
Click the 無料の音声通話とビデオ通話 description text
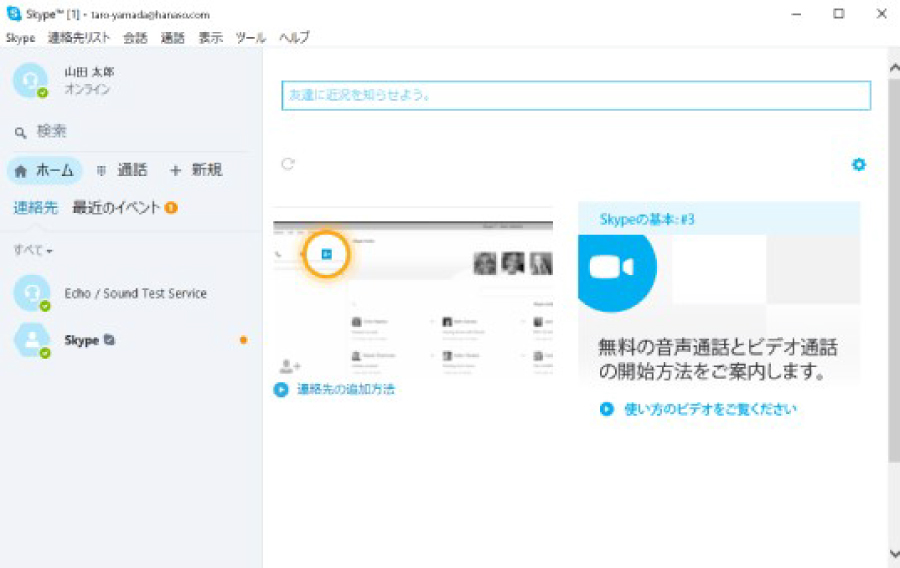tap(717, 360)
